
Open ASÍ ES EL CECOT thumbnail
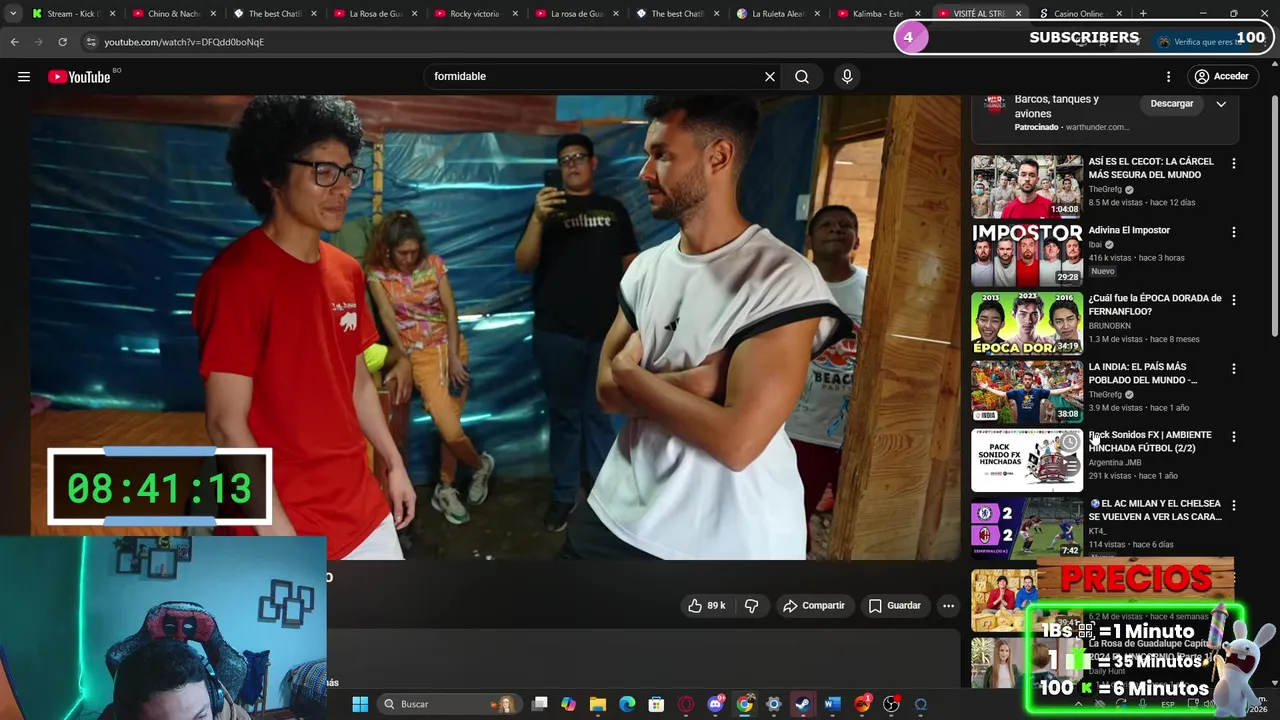[x=1027, y=186]
